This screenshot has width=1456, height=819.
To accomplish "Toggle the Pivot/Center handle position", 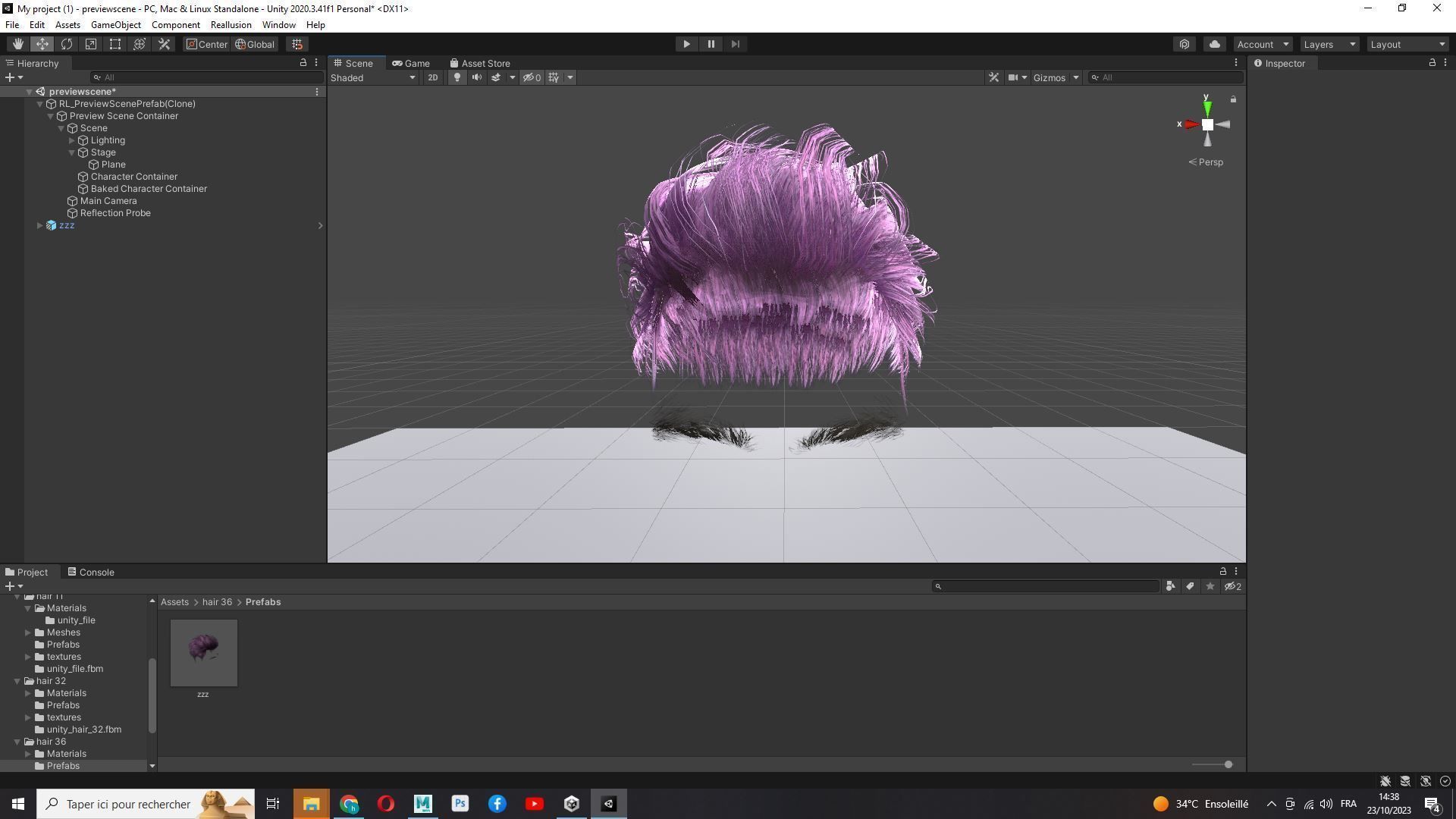I will pos(206,44).
